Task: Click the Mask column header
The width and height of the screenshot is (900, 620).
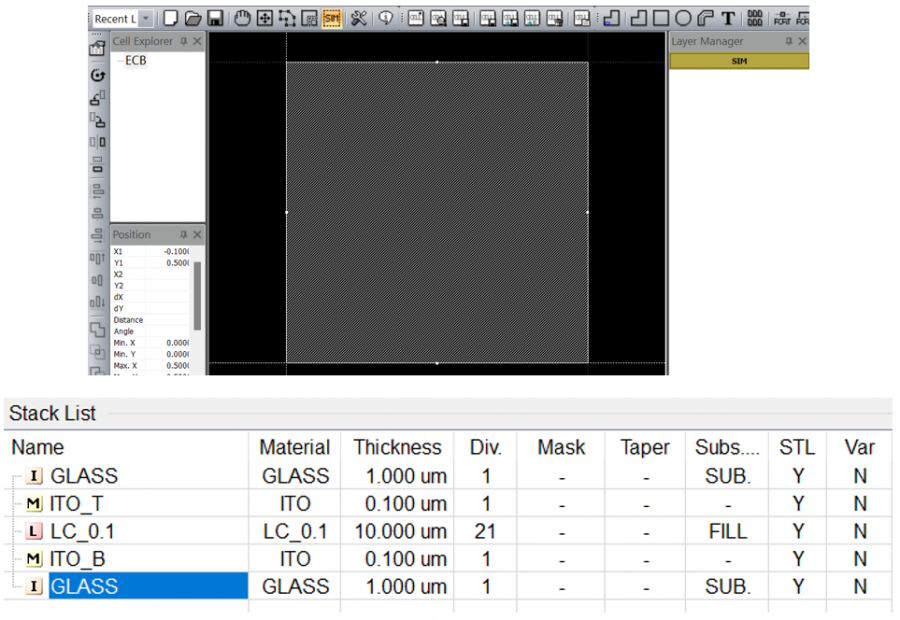Action: [x=561, y=447]
